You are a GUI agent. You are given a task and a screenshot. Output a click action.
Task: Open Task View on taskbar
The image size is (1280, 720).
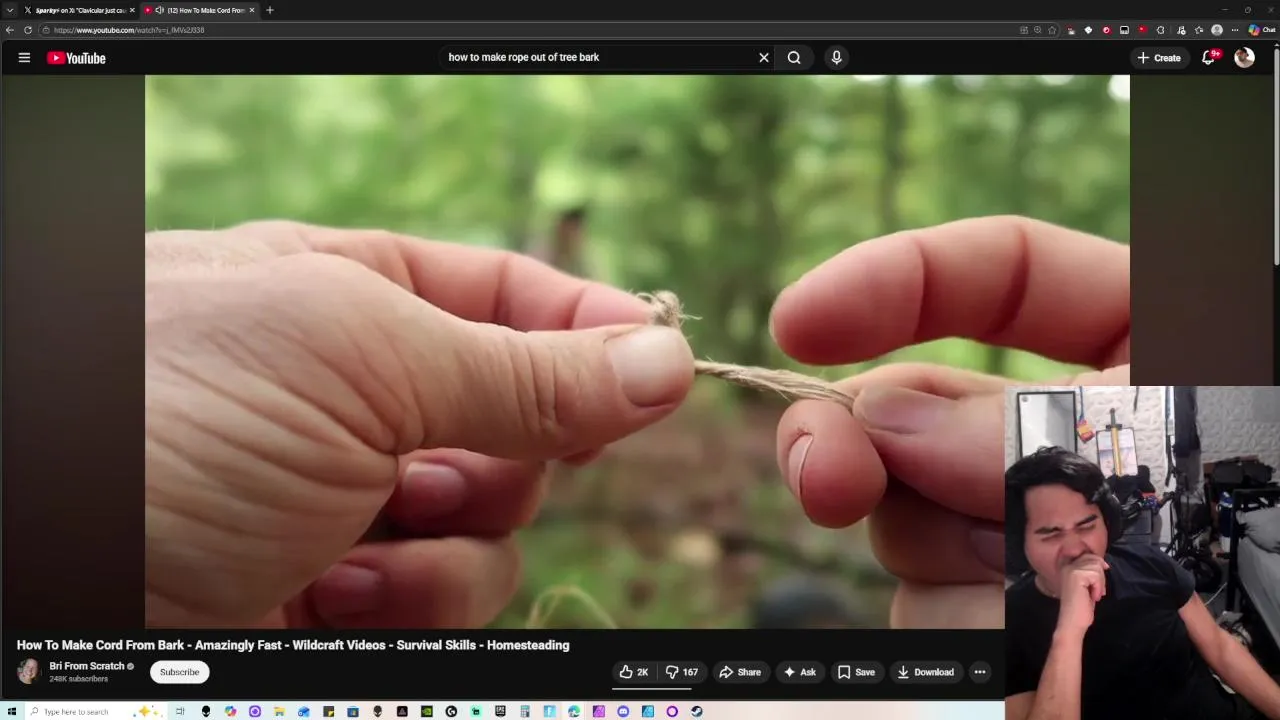coord(180,711)
